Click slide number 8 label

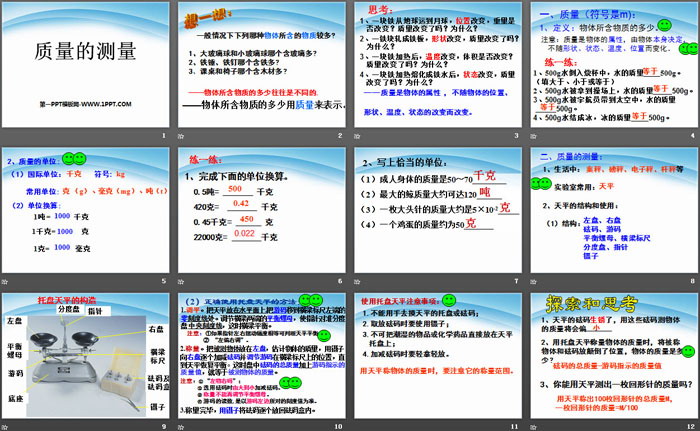click(693, 281)
